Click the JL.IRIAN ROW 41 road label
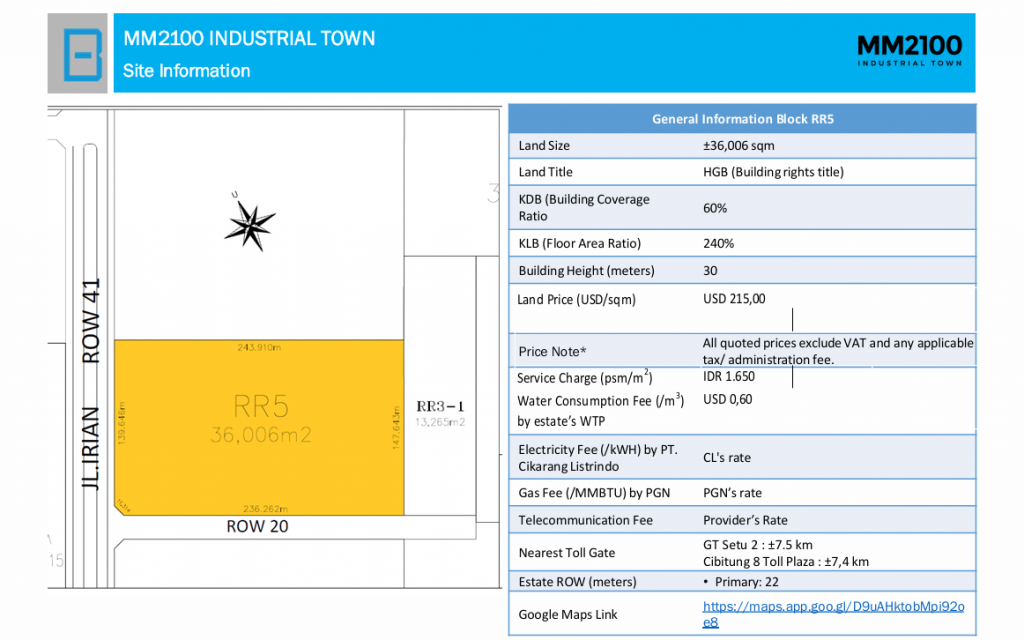 91,384
